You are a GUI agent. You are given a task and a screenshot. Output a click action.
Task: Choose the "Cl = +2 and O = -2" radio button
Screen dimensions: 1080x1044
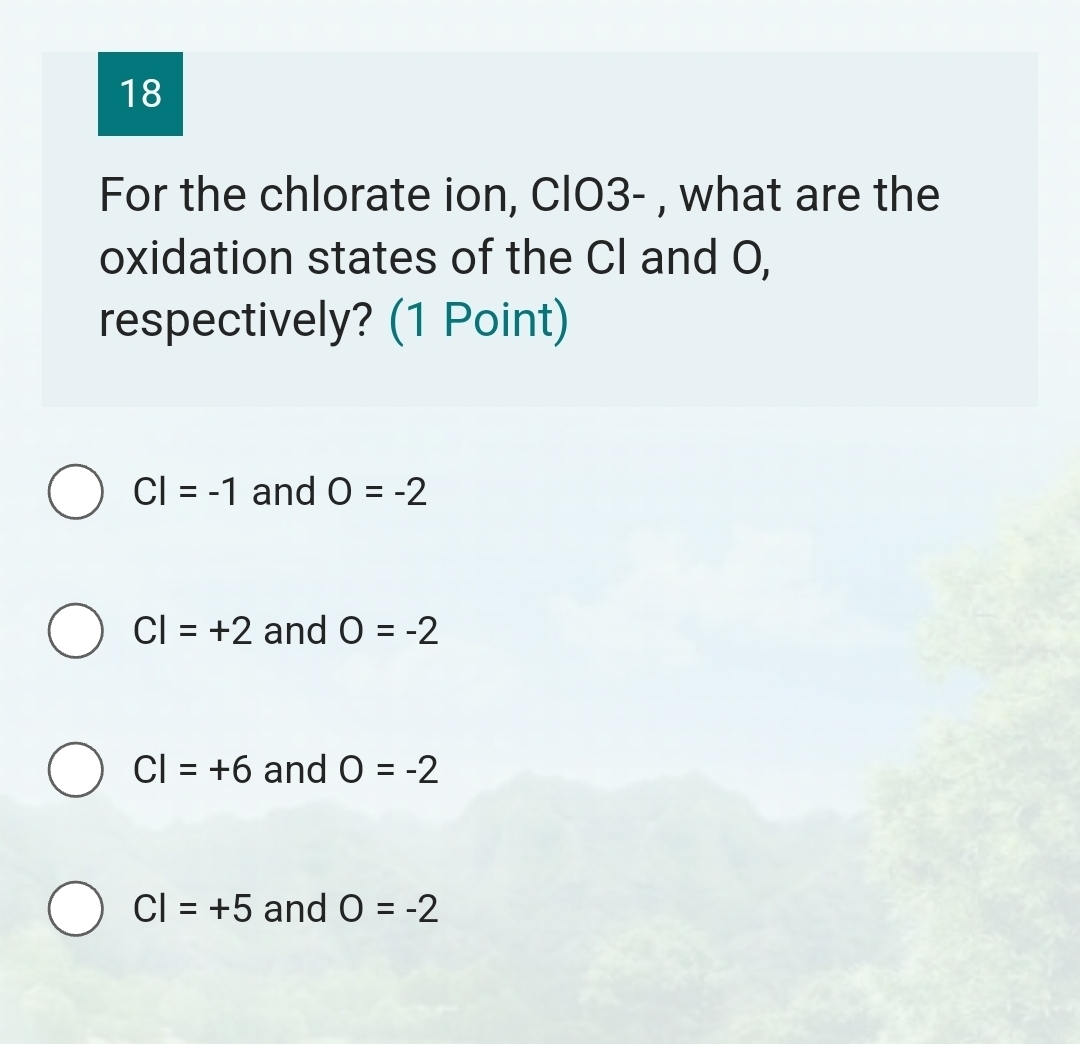pos(75,631)
